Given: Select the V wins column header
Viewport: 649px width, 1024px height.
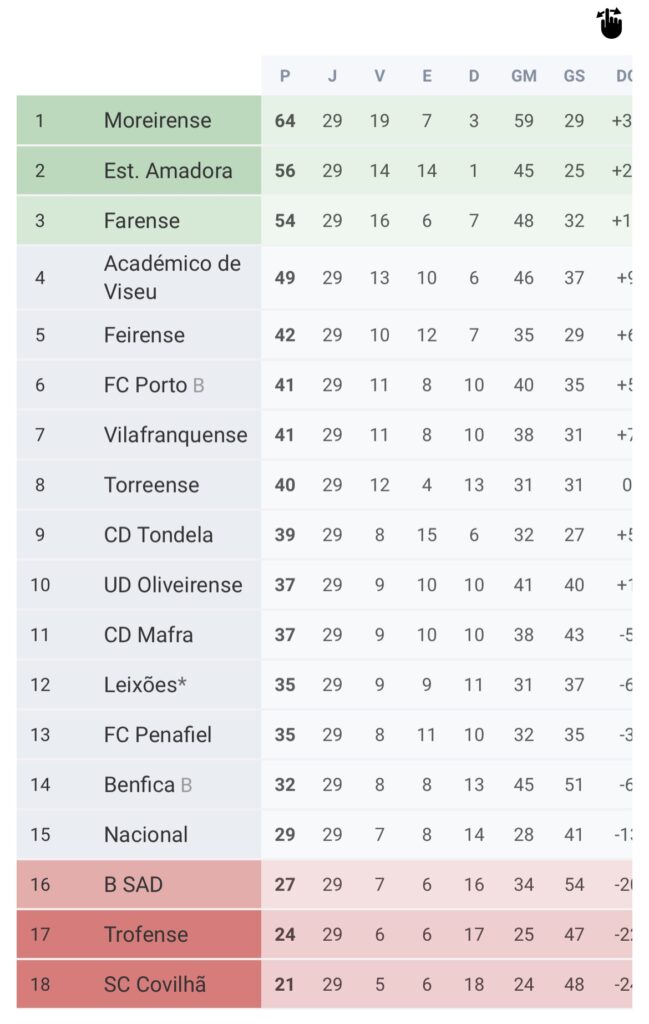Looking at the screenshot, I should point(379,76).
